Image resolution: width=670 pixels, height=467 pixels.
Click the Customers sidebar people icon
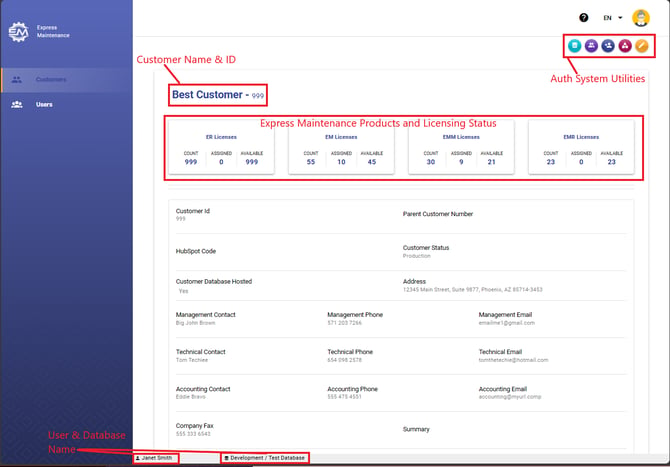click(x=17, y=79)
